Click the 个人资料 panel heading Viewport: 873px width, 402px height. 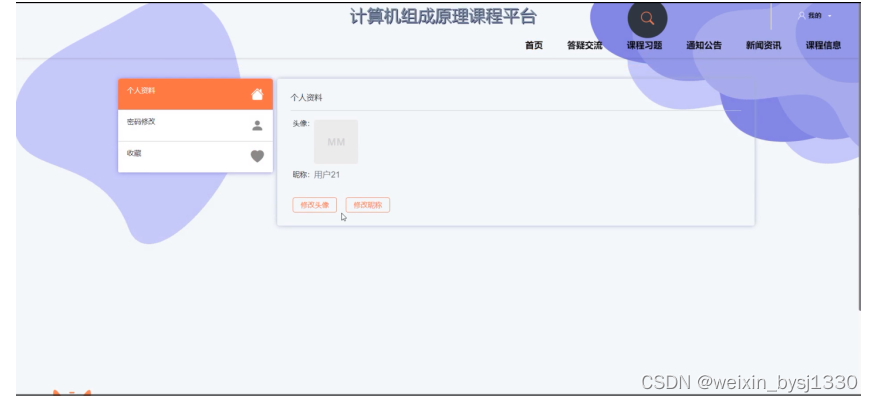[x=306, y=98]
